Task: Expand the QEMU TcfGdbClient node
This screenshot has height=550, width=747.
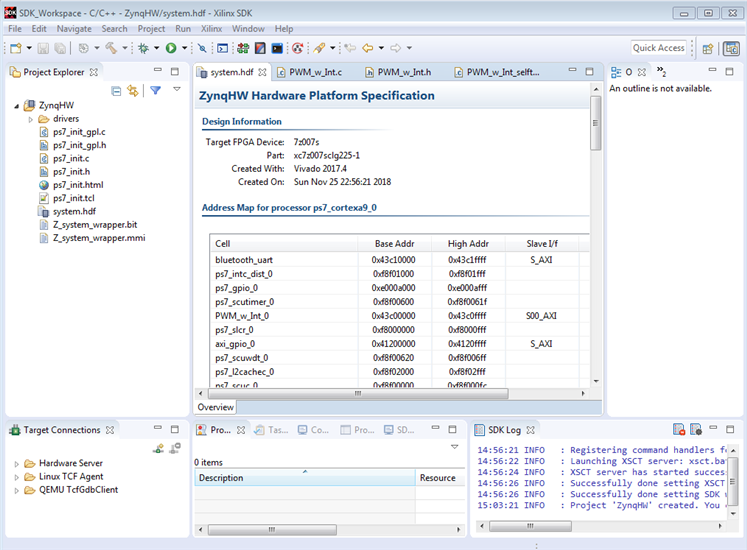Action: [17, 490]
